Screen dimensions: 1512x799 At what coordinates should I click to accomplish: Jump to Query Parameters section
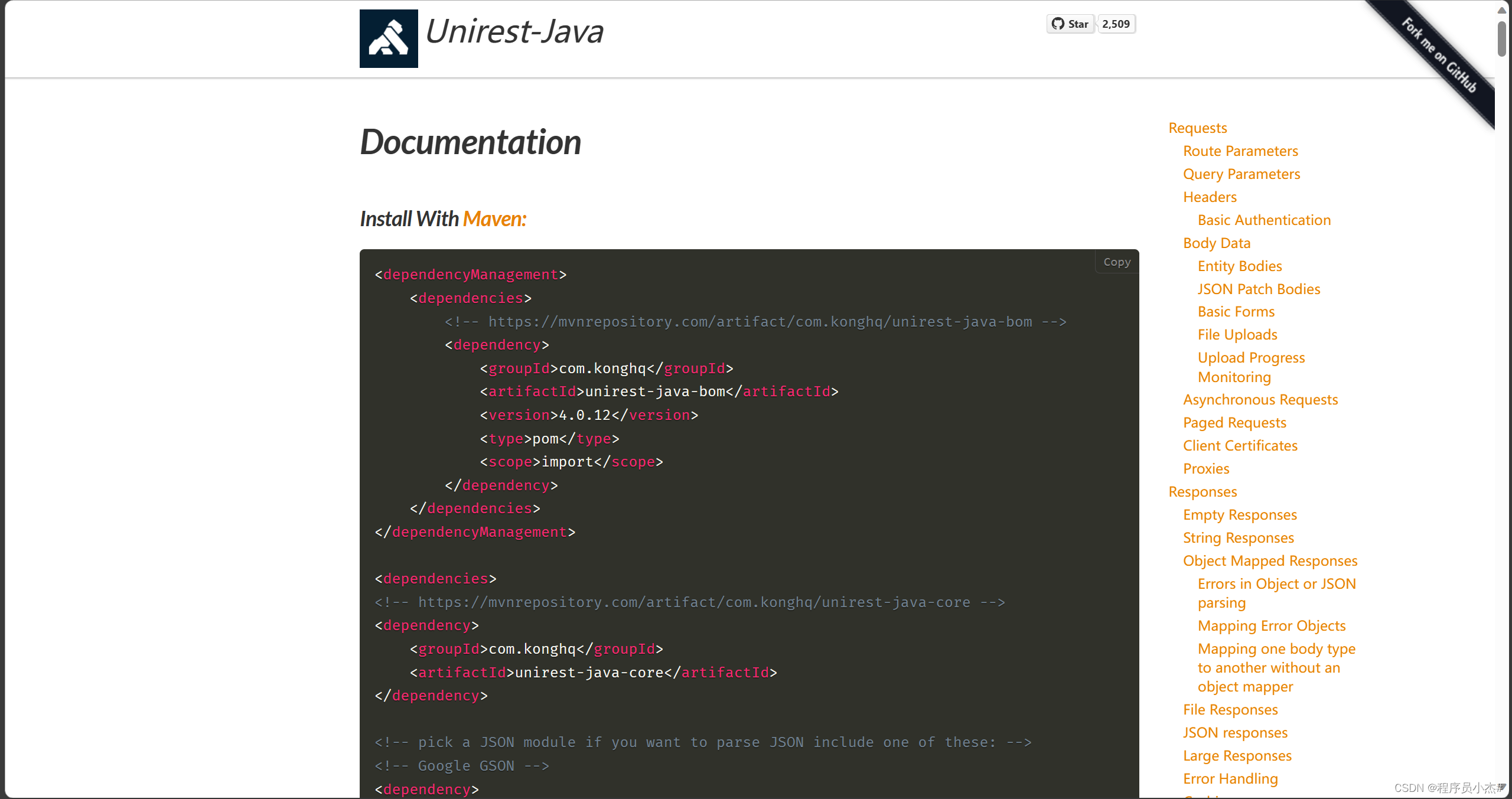1241,174
